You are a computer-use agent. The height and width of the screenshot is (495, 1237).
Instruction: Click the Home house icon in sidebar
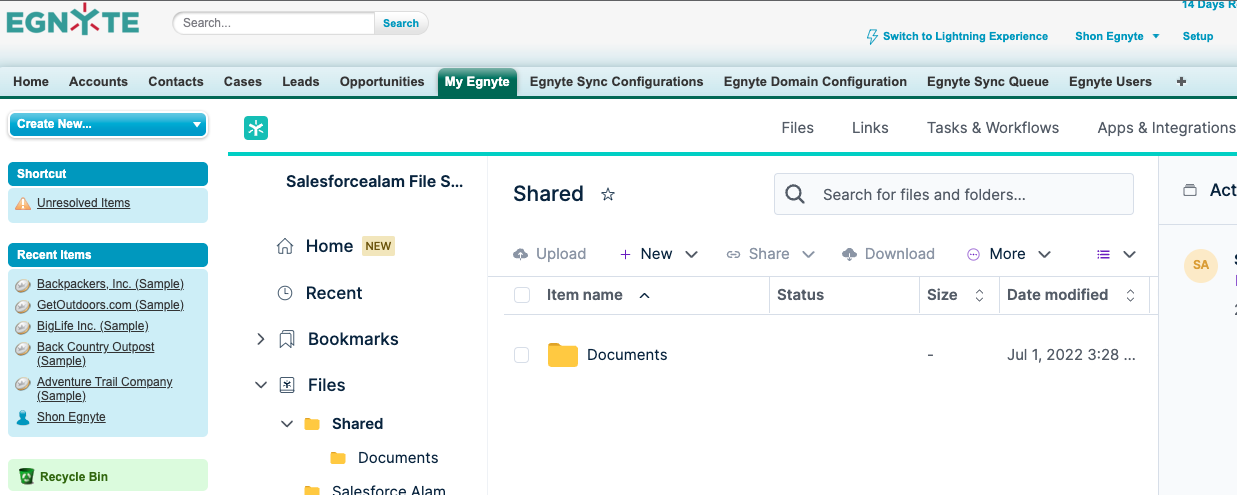pos(285,246)
